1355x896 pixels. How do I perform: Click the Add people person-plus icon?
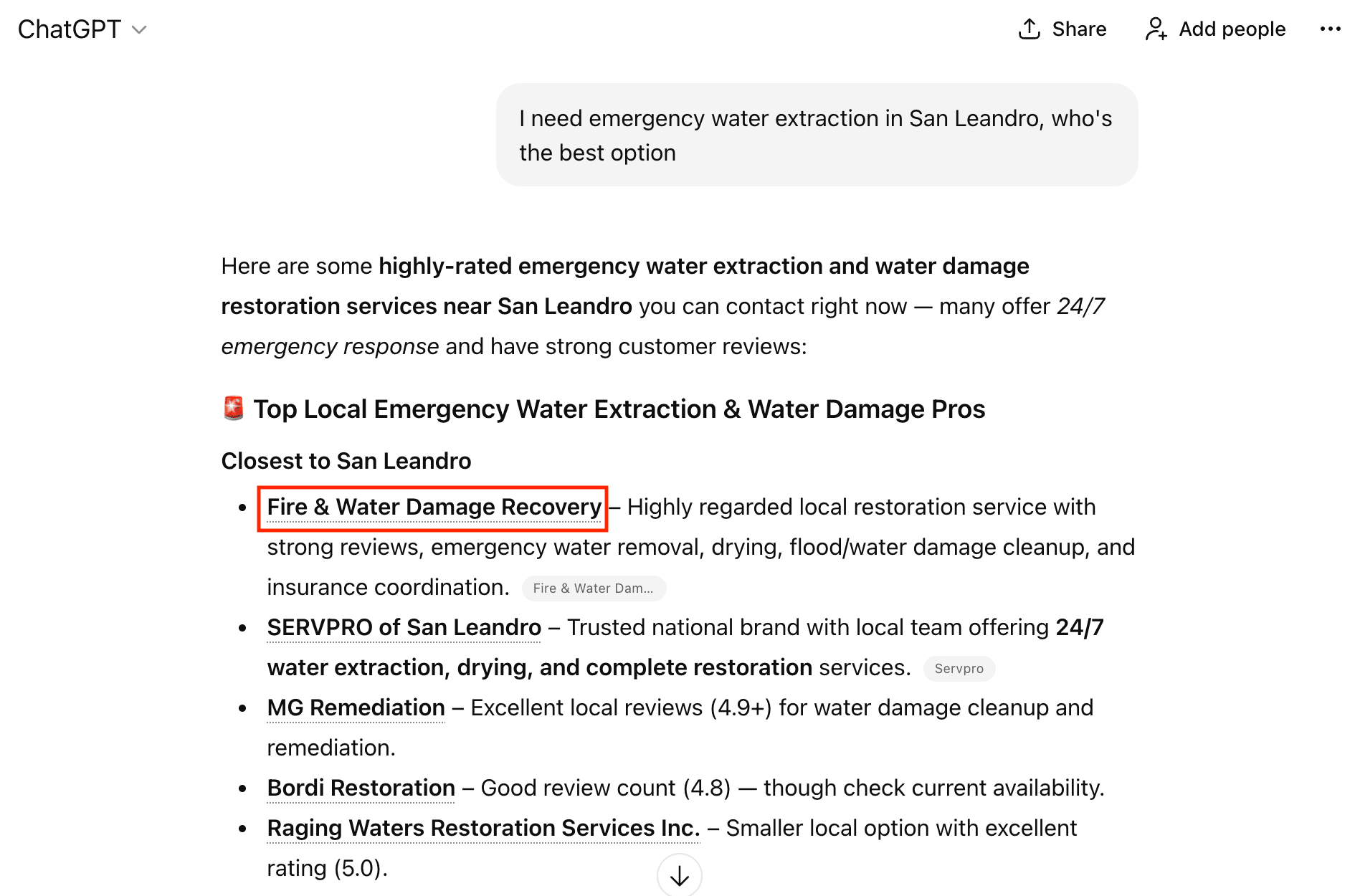[x=1155, y=29]
